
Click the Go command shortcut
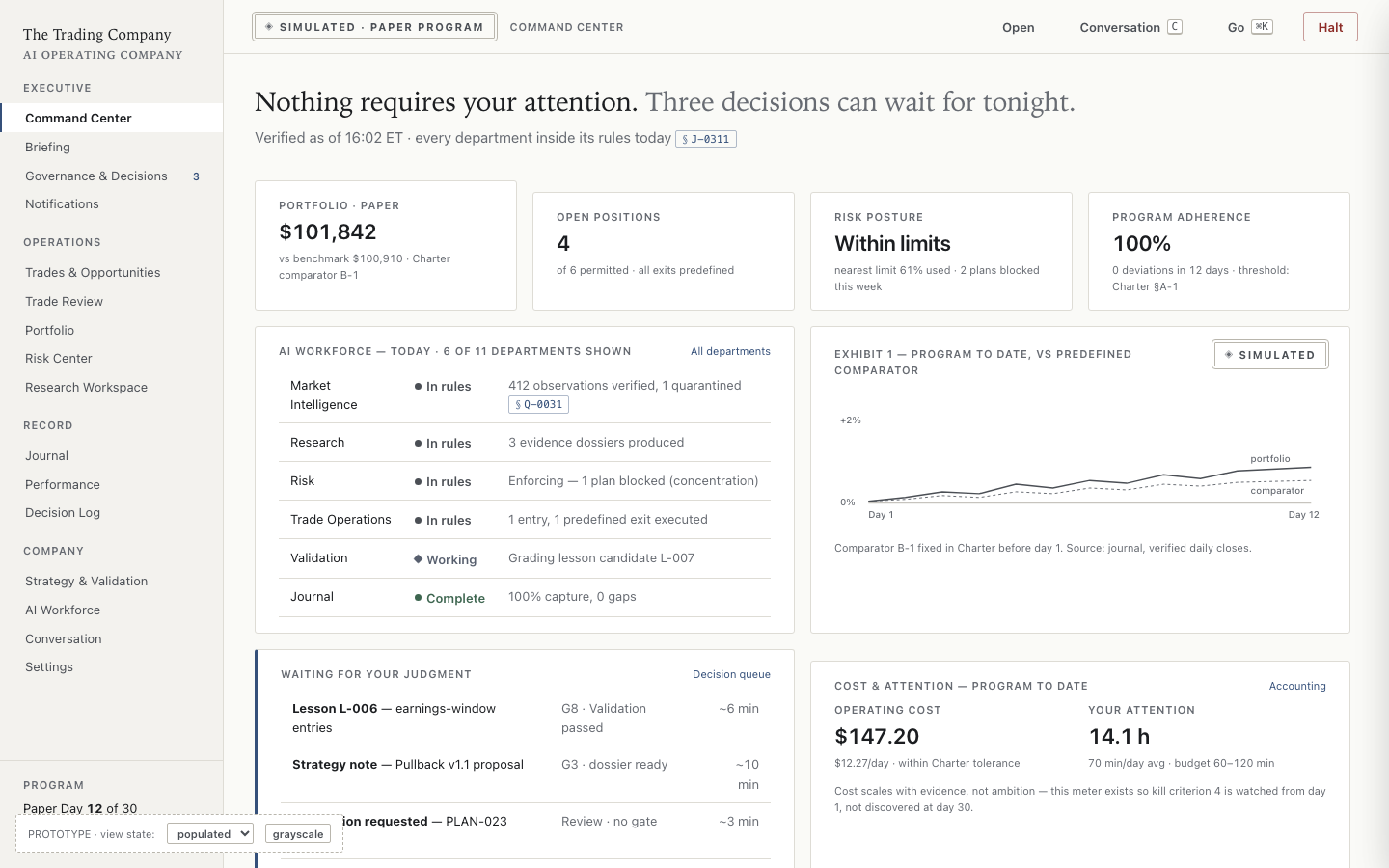point(1250,27)
